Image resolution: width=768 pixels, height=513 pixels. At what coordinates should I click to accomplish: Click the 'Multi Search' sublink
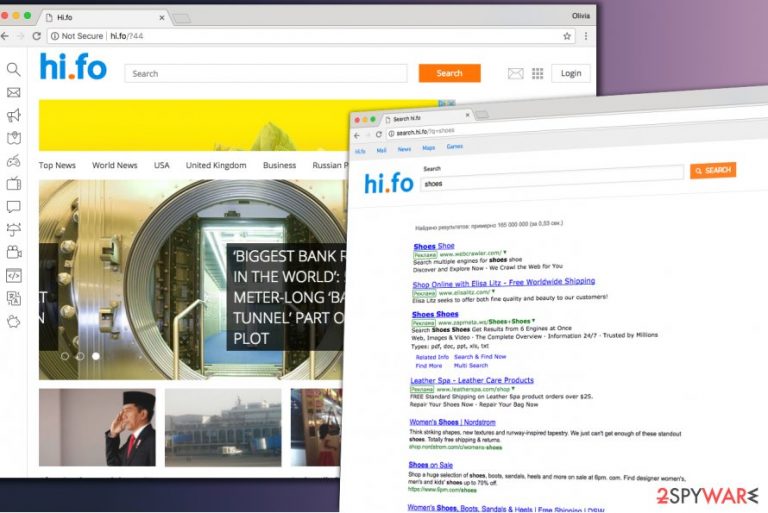[x=471, y=366]
